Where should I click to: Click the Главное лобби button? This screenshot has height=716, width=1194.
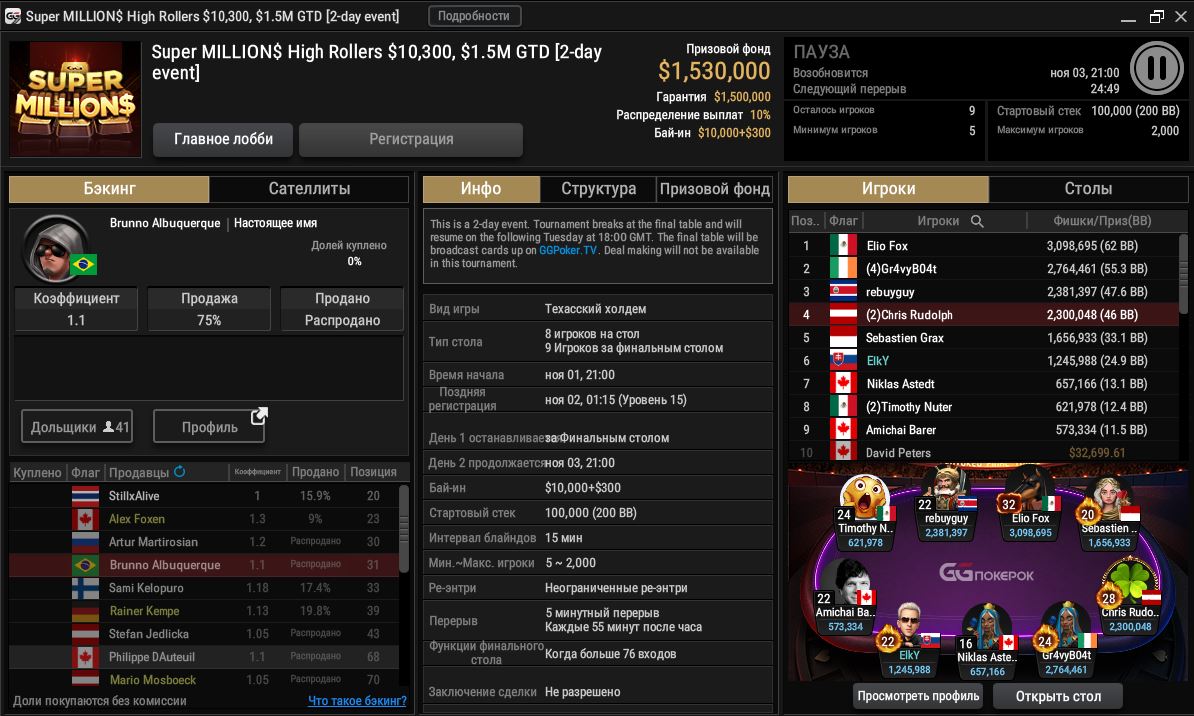tap(223, 139)
